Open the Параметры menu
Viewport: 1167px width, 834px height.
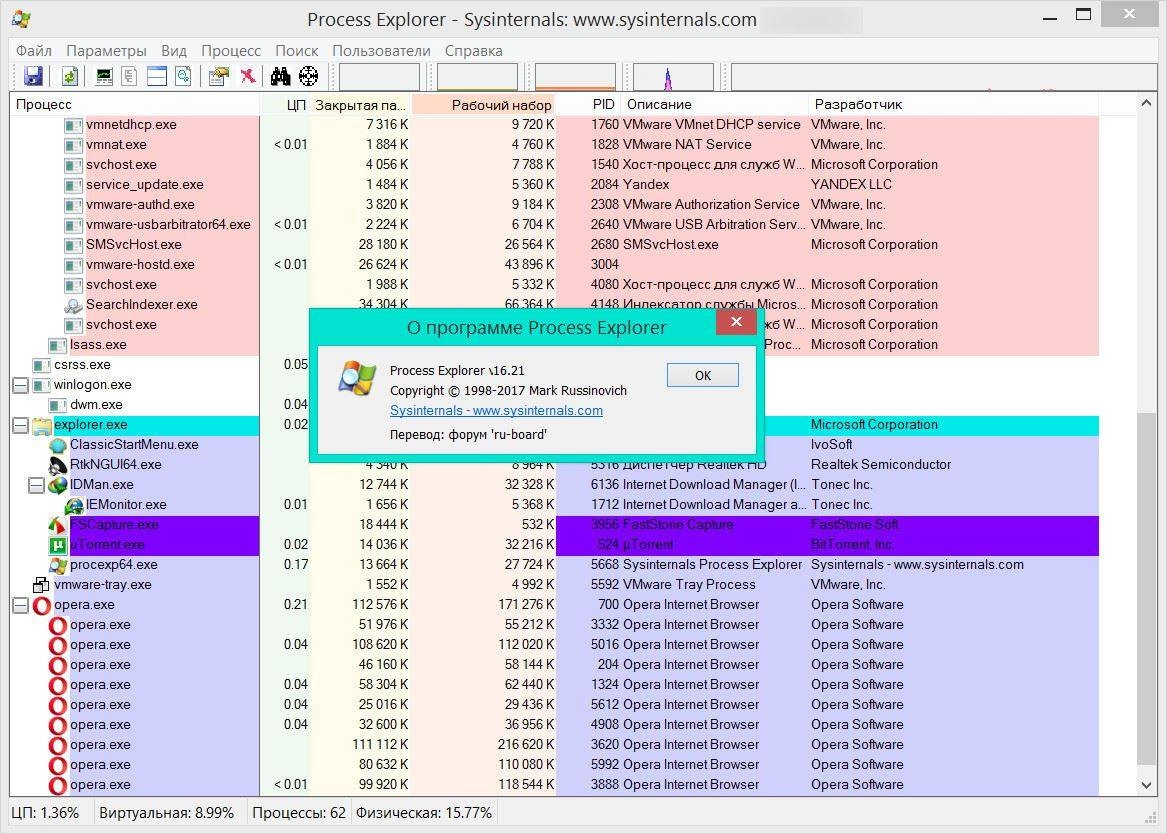(106, 51)
